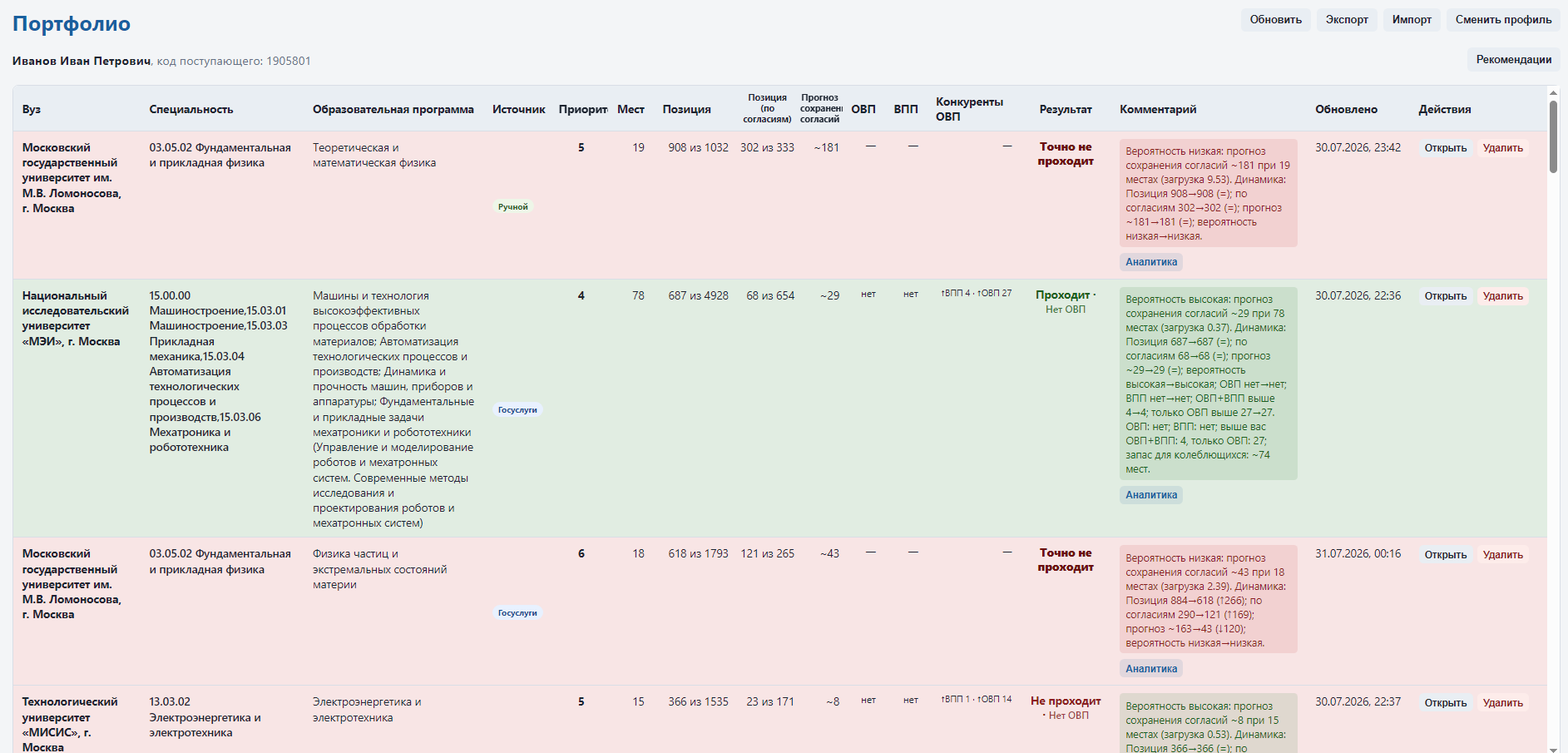Open the МГУ Теоретическая физика row
This screenshot has height=753, width=1568.
[x=1445, y=148]
